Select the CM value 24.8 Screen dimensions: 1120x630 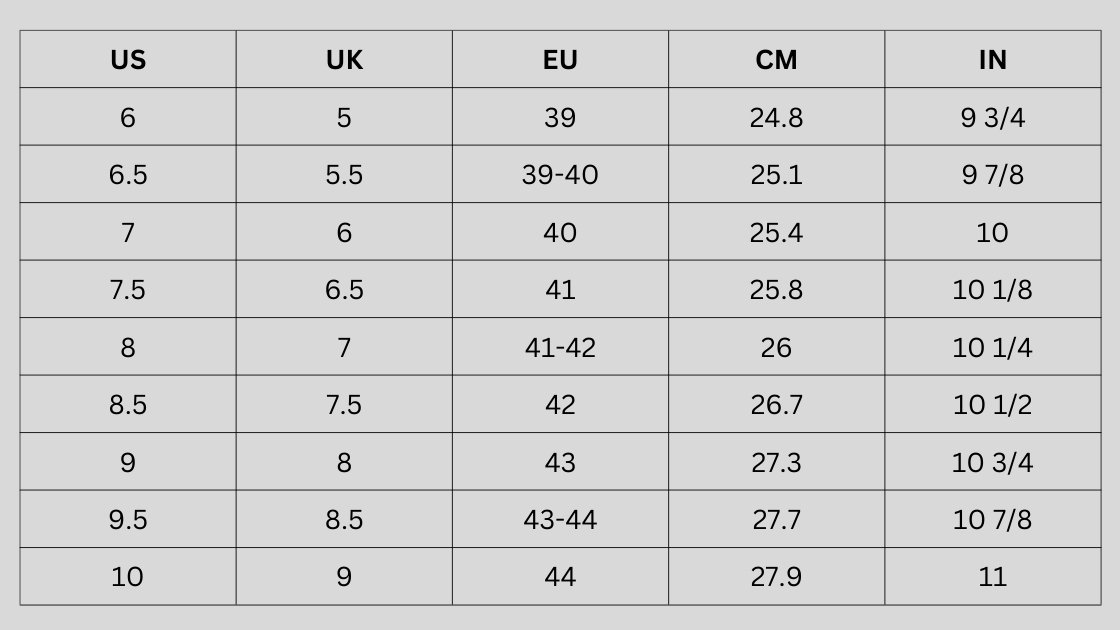(776, 118)
